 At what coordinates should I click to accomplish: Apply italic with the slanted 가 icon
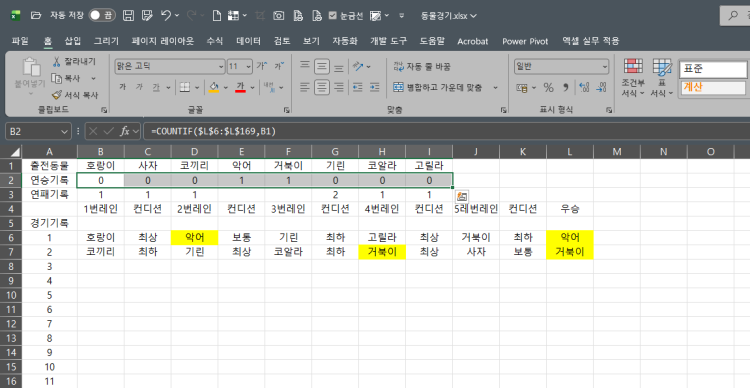(139, 88)
